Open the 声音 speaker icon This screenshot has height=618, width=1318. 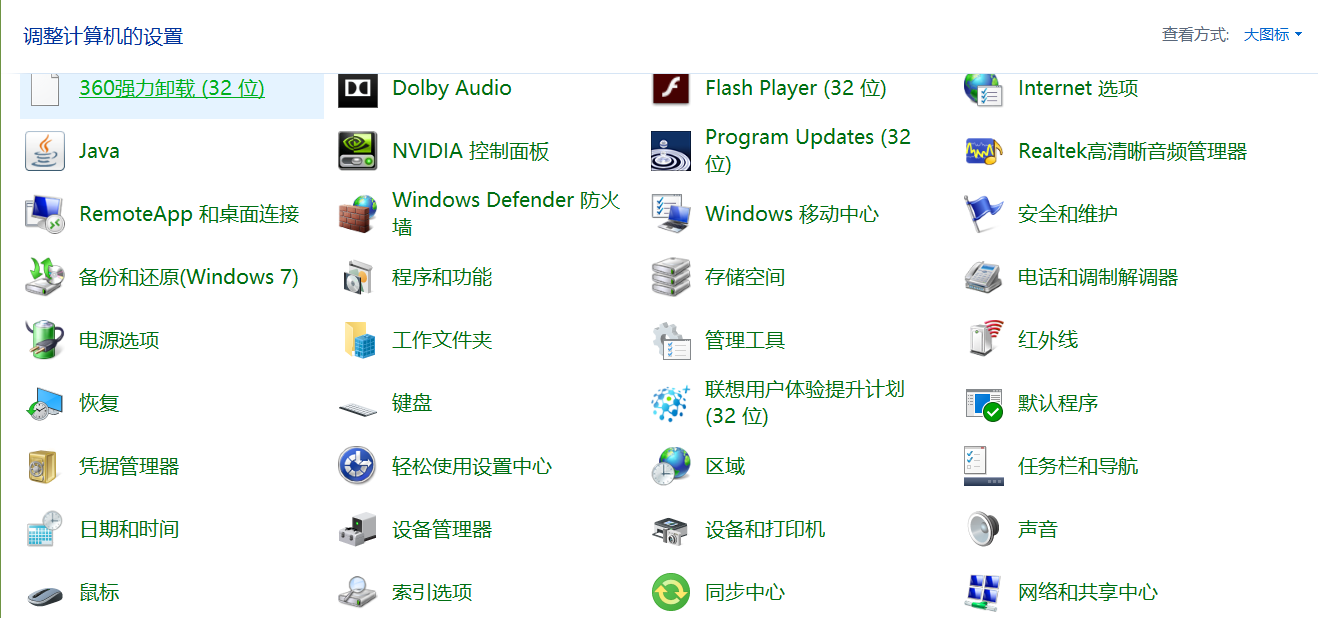[983, 529]
